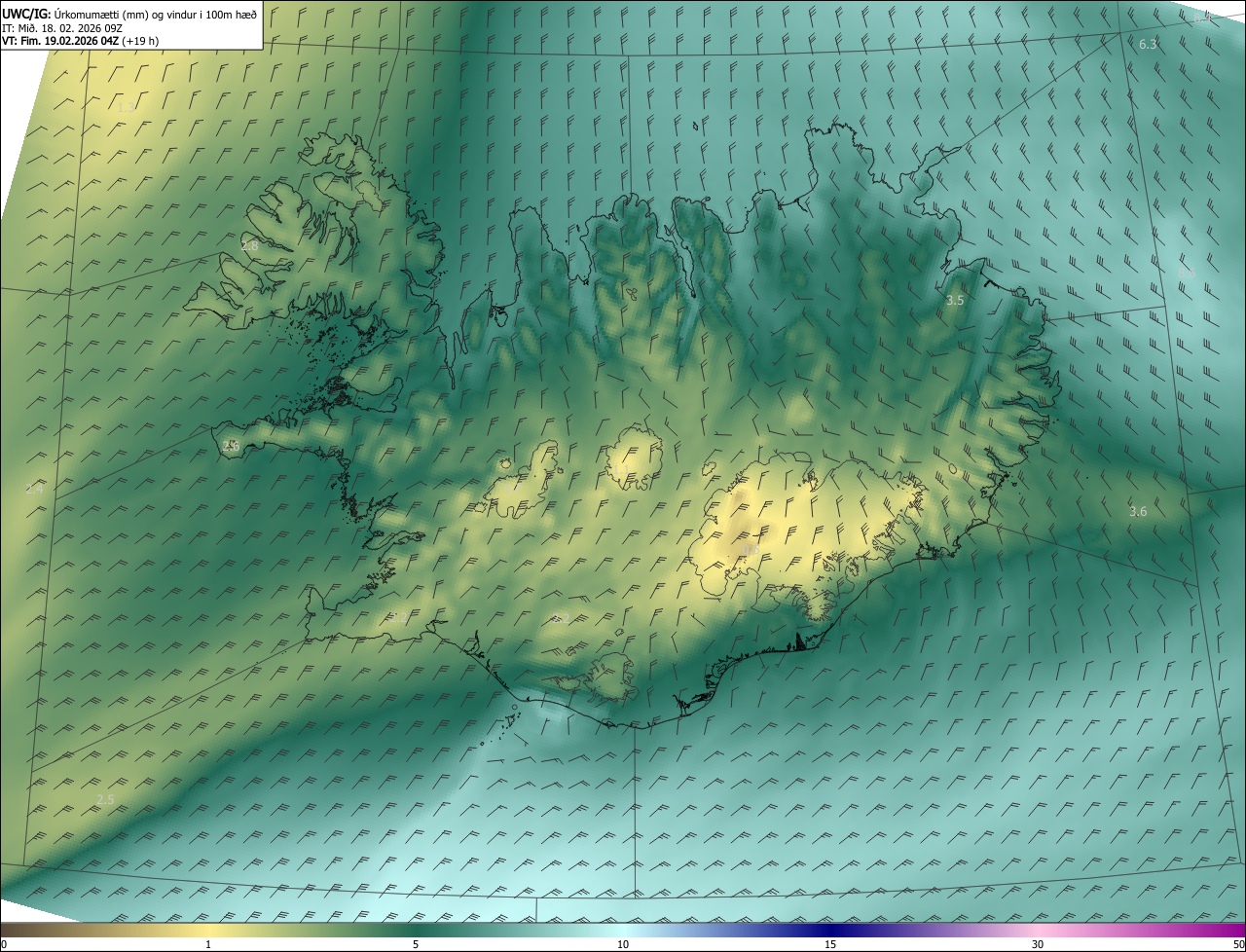This screenshot has height=952, width=1246.
Task: Click the 10 tick on the color scale
Action: pyautogui.click(x=623, y=944)
